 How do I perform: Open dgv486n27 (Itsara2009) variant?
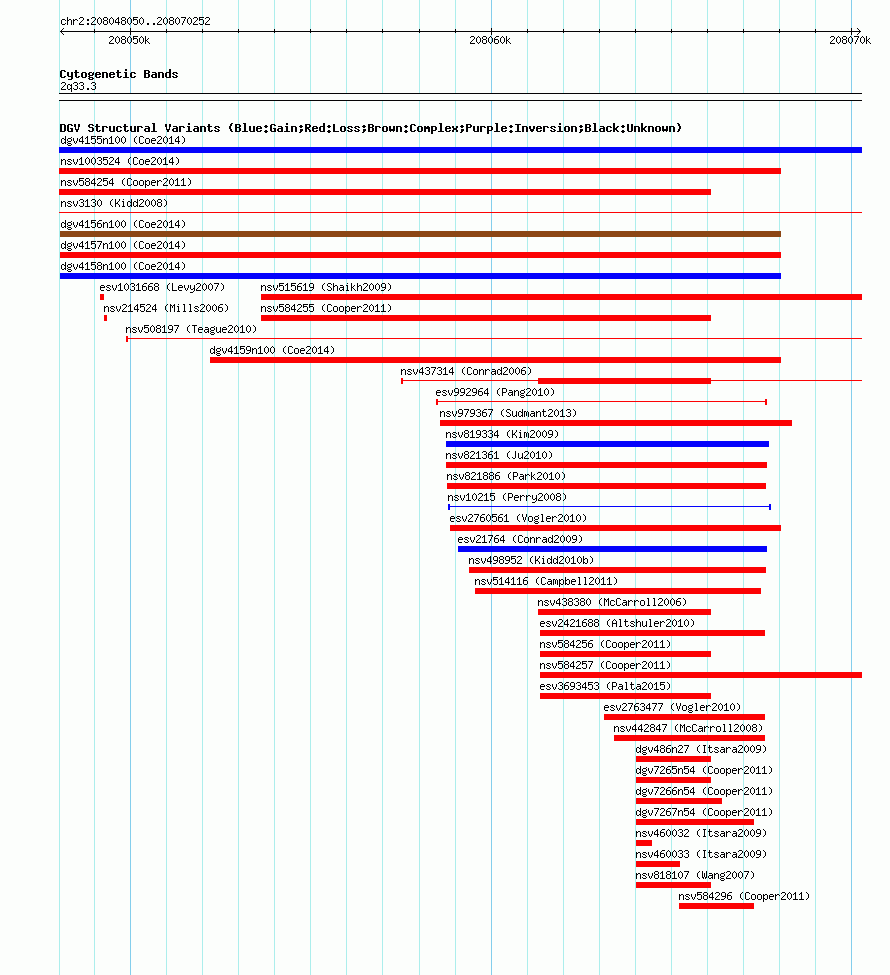tap(701, 750)
